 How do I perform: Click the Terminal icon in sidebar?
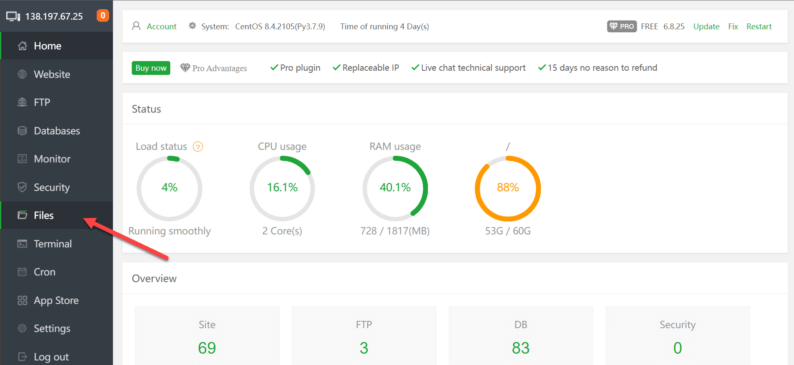click(22, 244)
